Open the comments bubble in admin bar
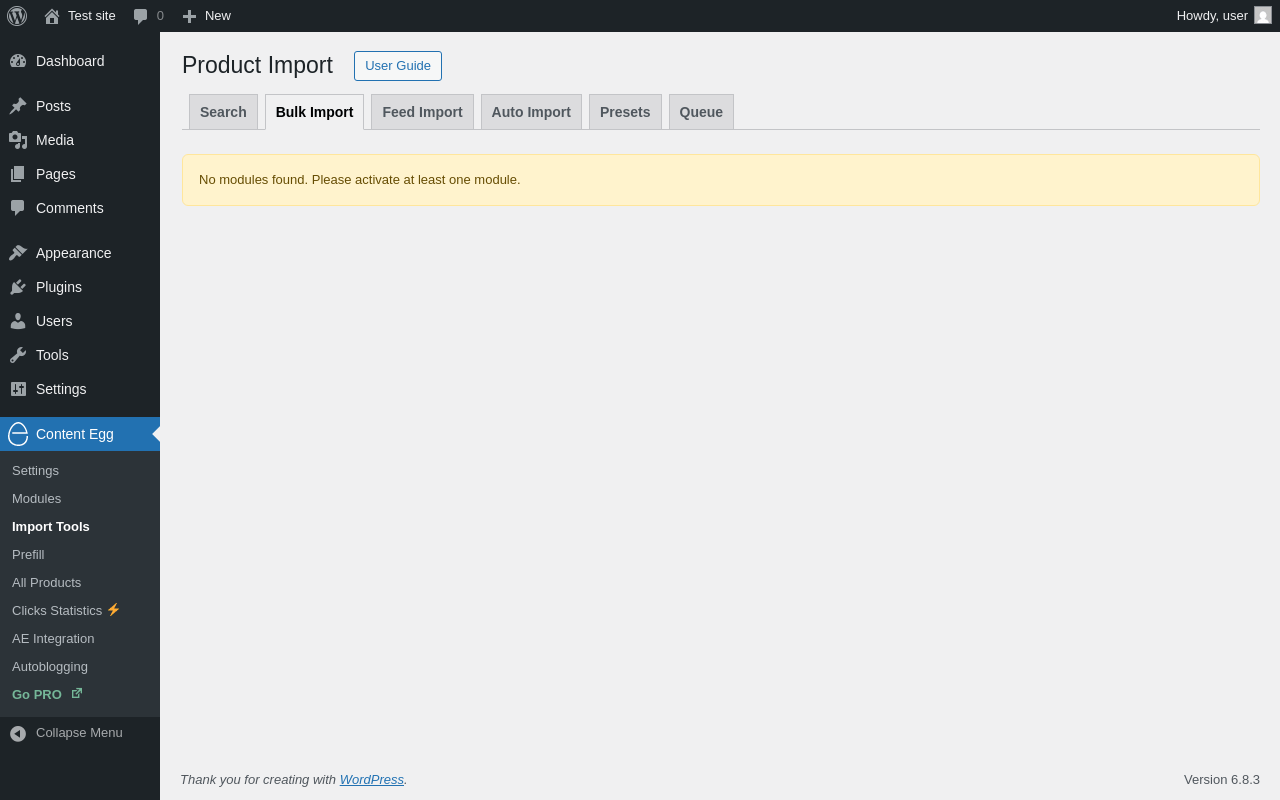 [148, 16]
